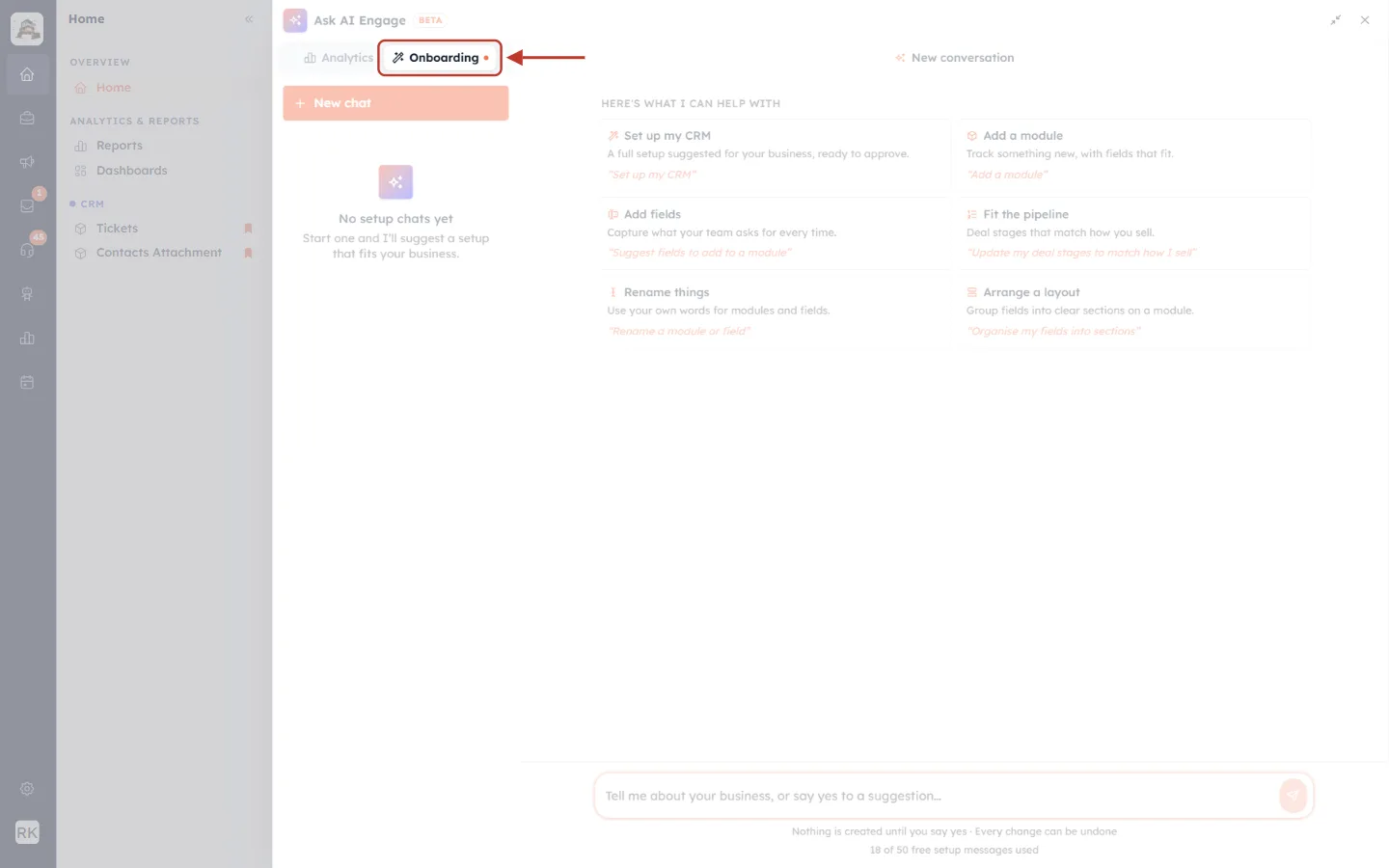Viewport: 1389px width, 868px height.
Task: Open the megaphone campaigns icon in the rail
Action: coord(27,162)
